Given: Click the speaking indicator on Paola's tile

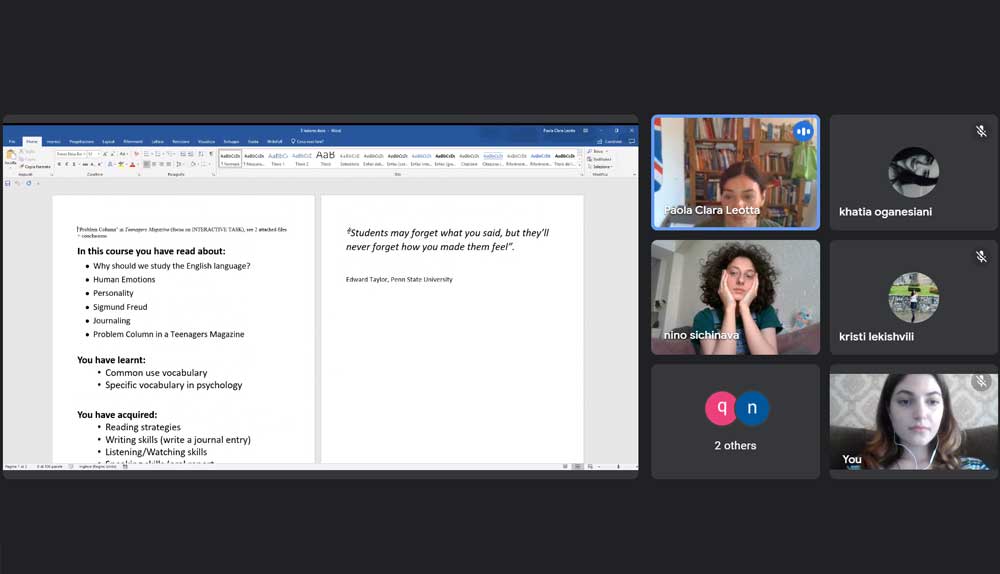Looking at the screenshot, I should point(802,132).
